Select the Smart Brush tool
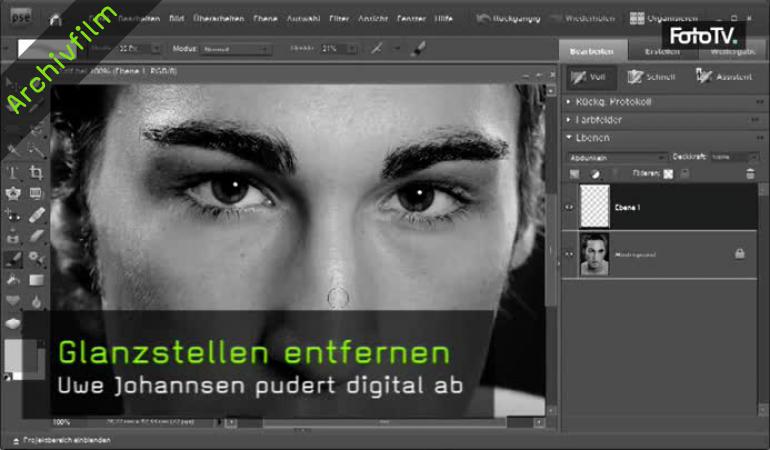Image resolution: width=770 pixels, height=450 pixels. 36,258
